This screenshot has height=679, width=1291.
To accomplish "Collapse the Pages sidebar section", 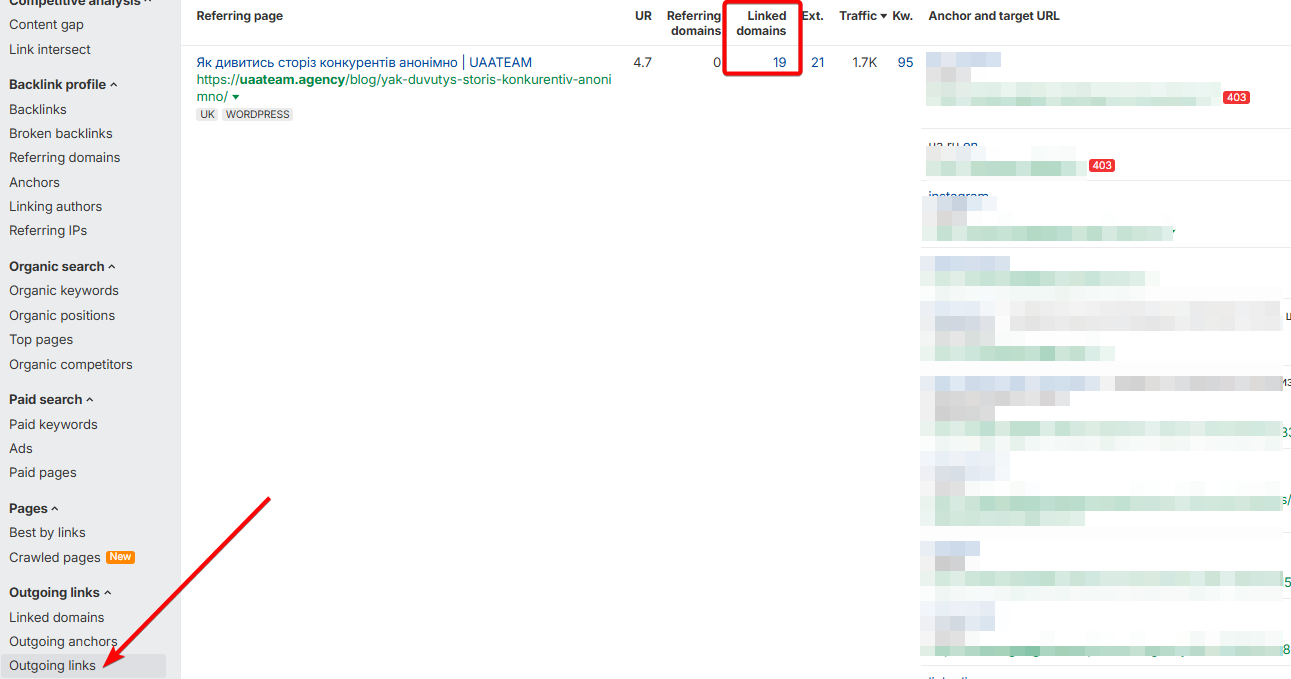I will (x=33, y=509).
